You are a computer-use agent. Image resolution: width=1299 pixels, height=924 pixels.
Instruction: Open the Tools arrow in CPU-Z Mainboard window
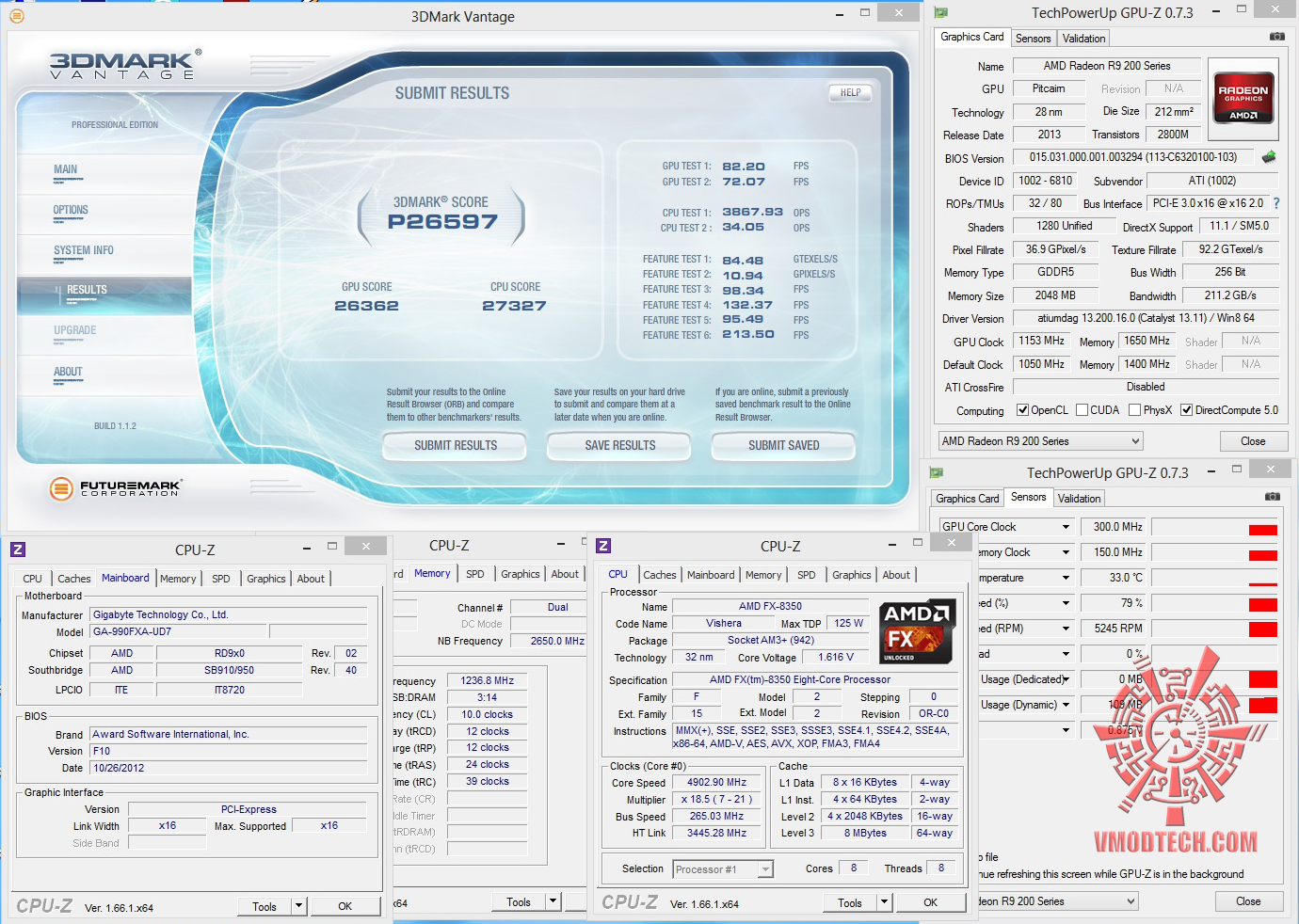pos(298,906)
